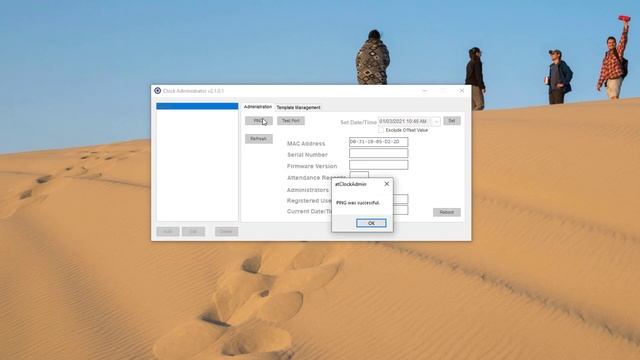Toggle the Exclude Offset Value checkbox
Screen dimensions: 640x360
point(381,130)
